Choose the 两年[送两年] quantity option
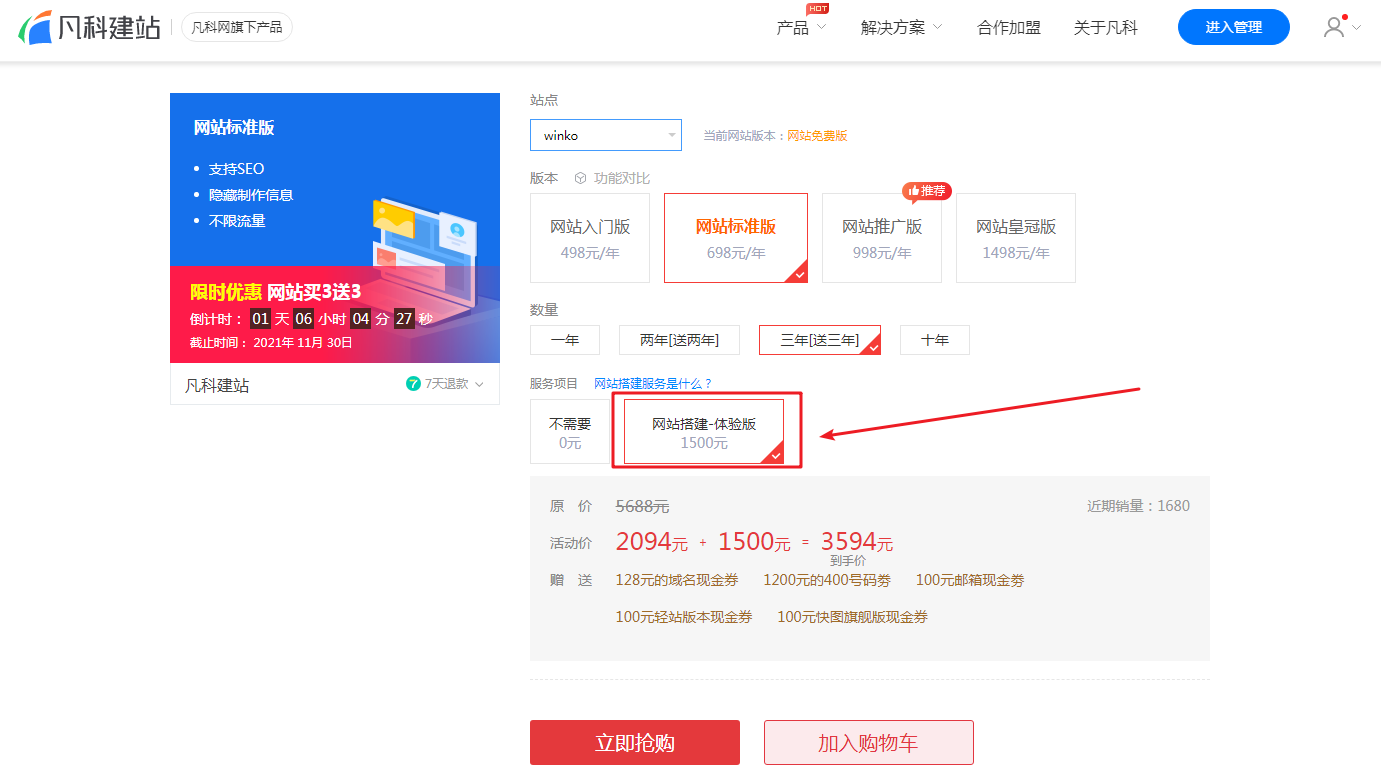 [679, 340]
